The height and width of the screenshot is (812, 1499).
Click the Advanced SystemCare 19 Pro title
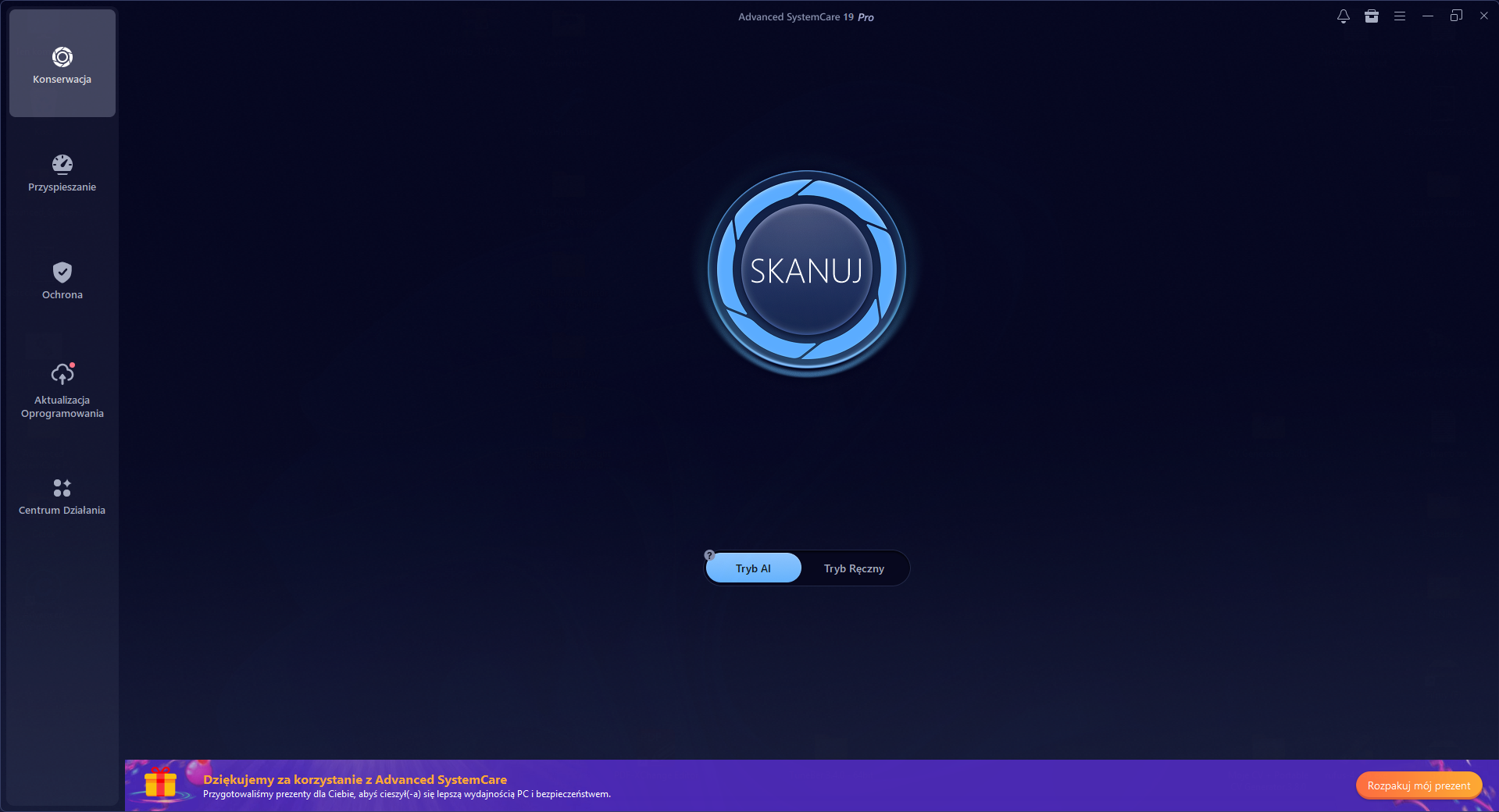coord(806,17)
